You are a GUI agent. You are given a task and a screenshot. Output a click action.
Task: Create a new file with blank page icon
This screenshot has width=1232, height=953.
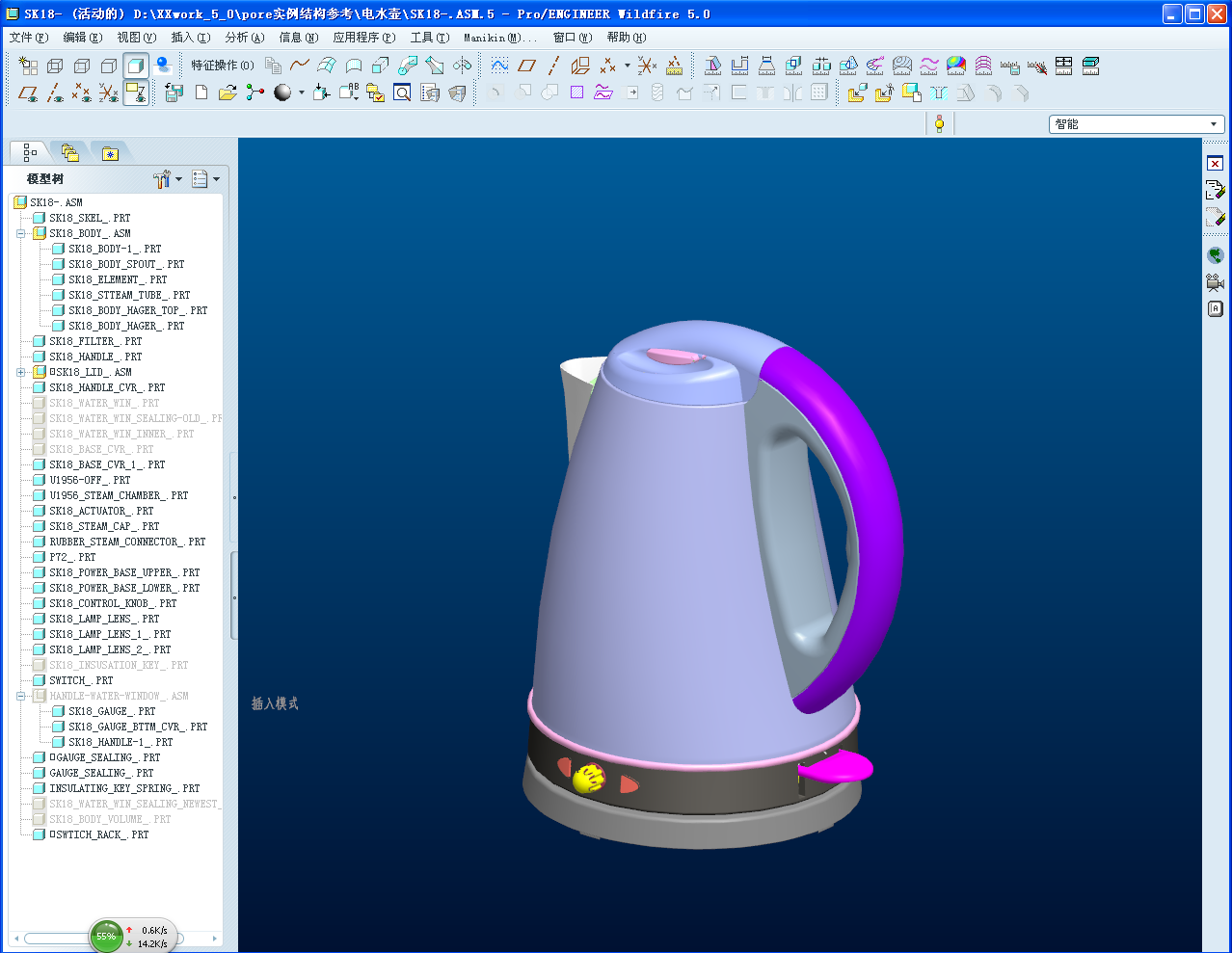pos(201,93)
